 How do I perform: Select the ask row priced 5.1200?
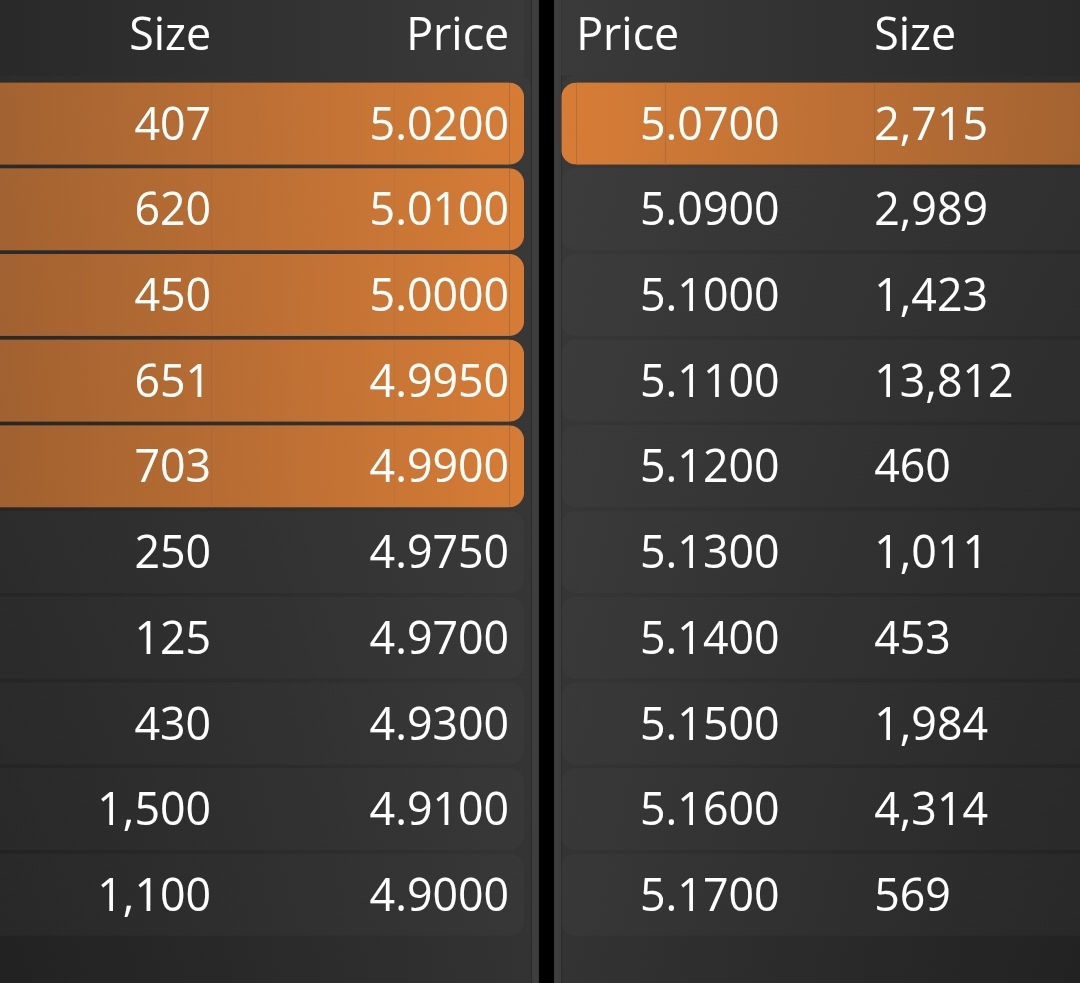[821, 466]
